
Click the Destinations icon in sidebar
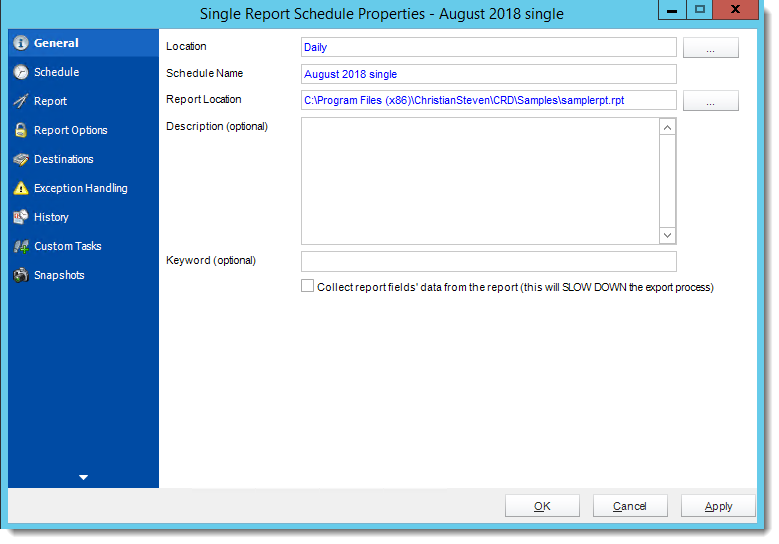[x=21, y=159]
